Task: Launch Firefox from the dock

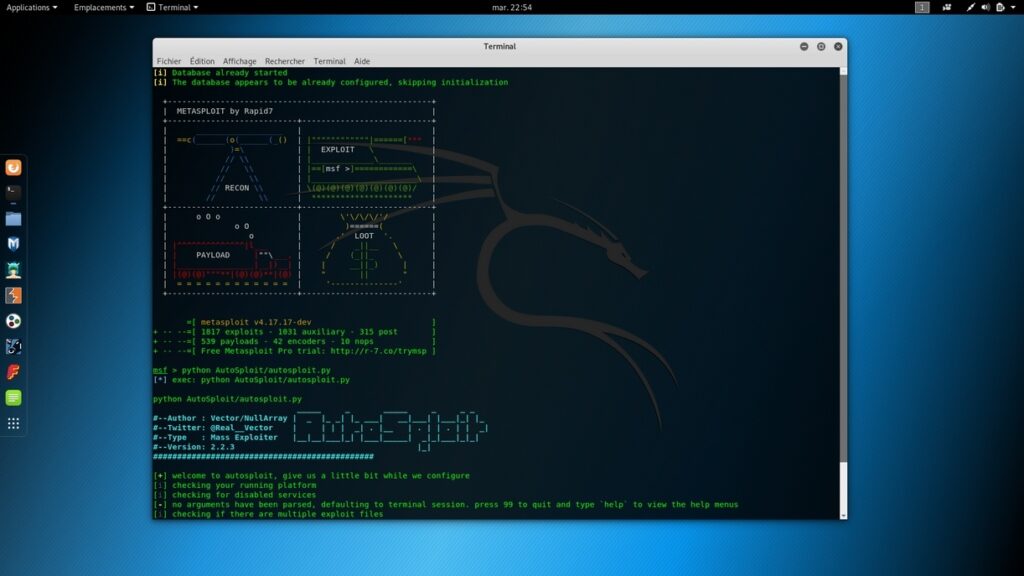Action: (x=13, y=166)
